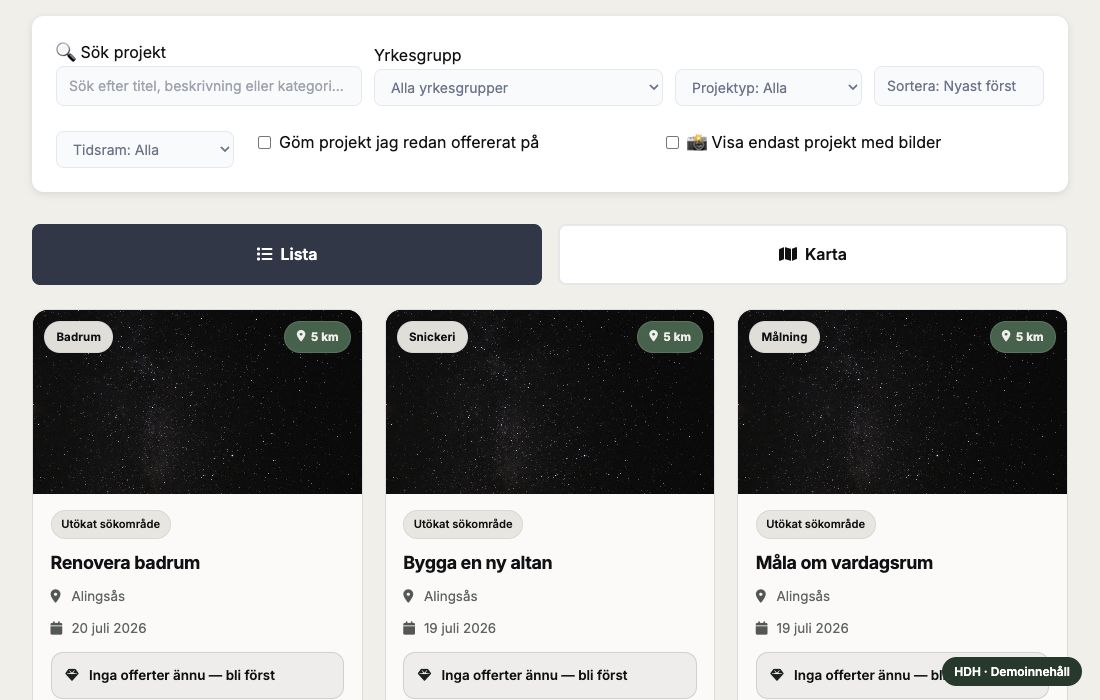Click the Sök efter titel search field
This screenshot has width=1100, height=700.
(x=209, y=86)
